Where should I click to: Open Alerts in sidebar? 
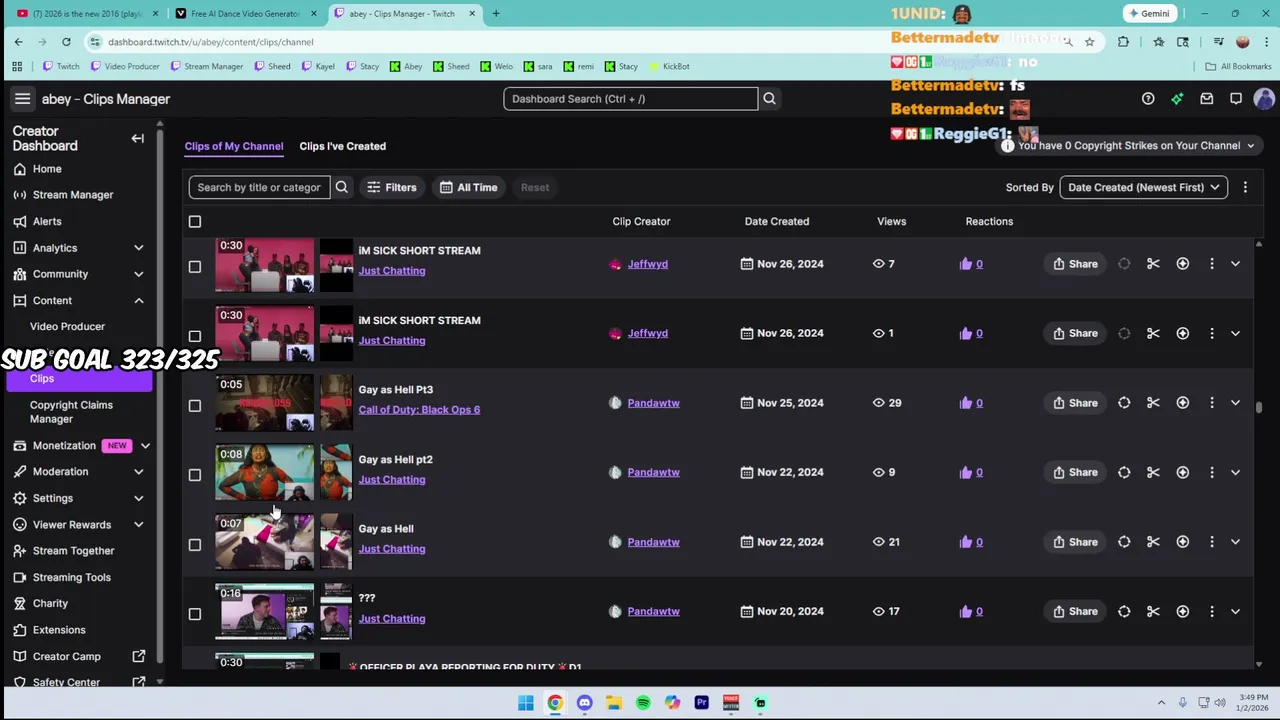click(47, 221)
